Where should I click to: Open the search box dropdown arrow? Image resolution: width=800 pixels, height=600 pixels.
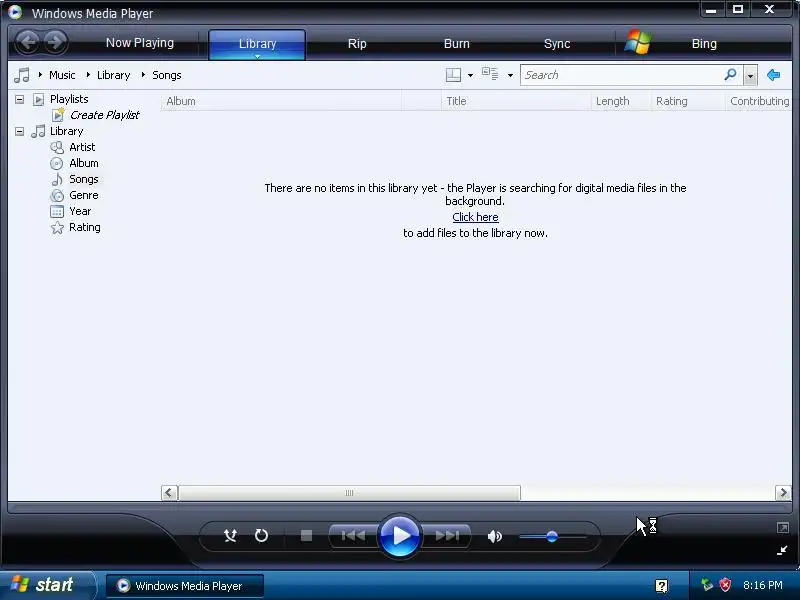(750, 76)
